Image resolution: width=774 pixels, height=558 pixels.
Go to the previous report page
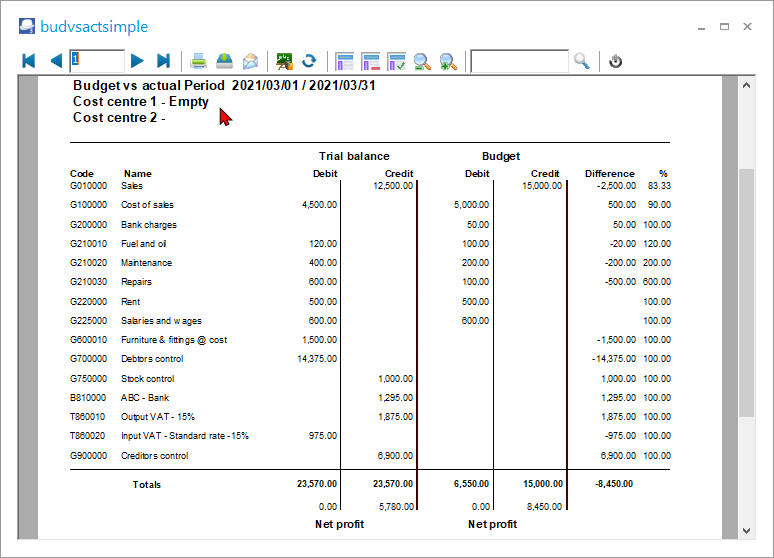pos(56,61)
